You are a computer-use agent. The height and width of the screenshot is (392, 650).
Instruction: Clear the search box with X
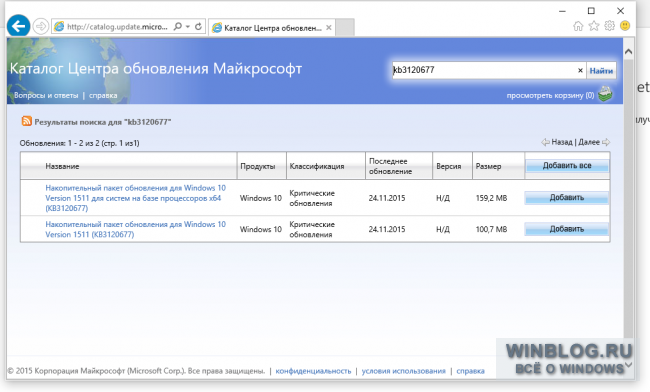point(580,70)
